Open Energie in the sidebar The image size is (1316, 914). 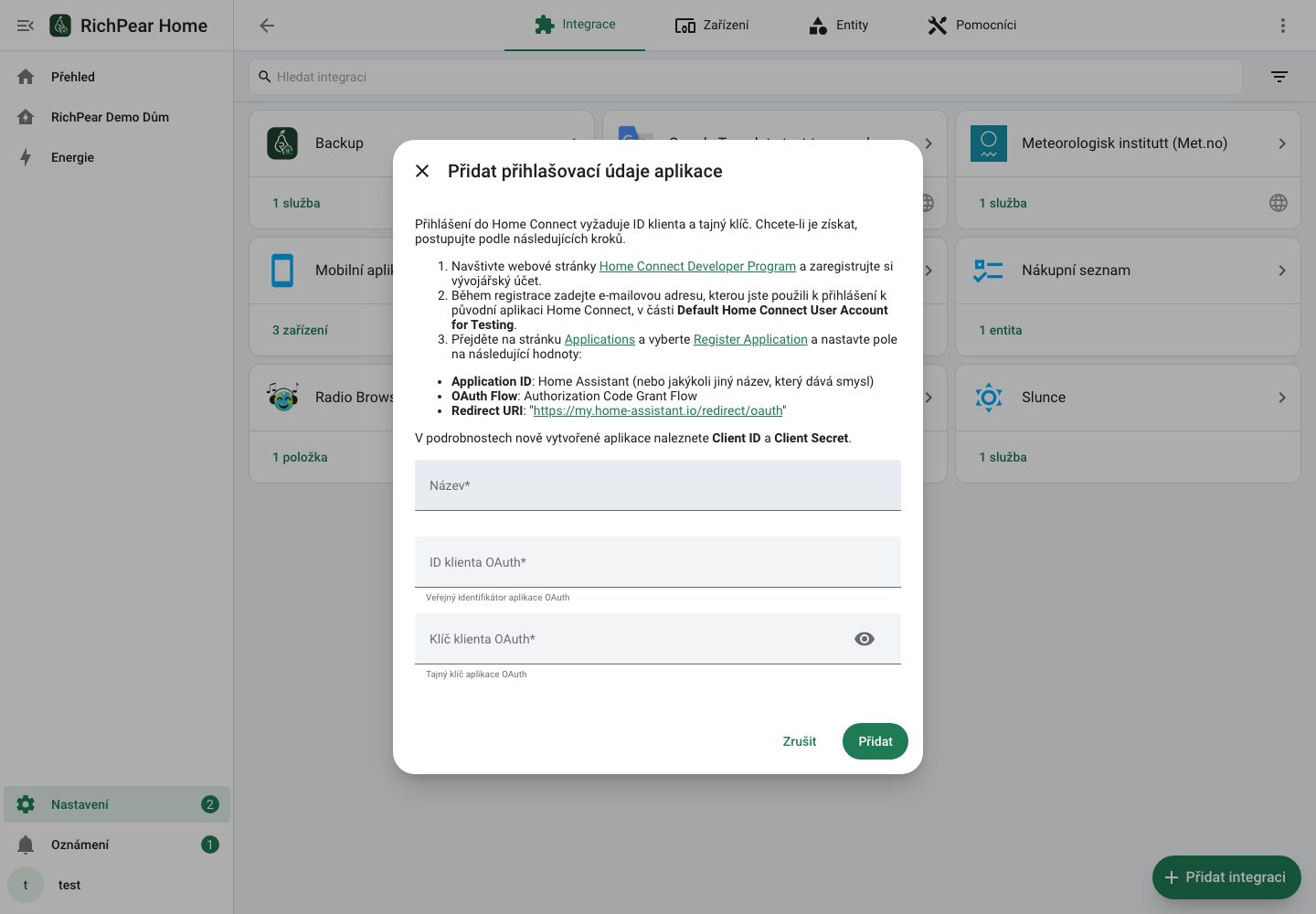[x=117, y=157]
